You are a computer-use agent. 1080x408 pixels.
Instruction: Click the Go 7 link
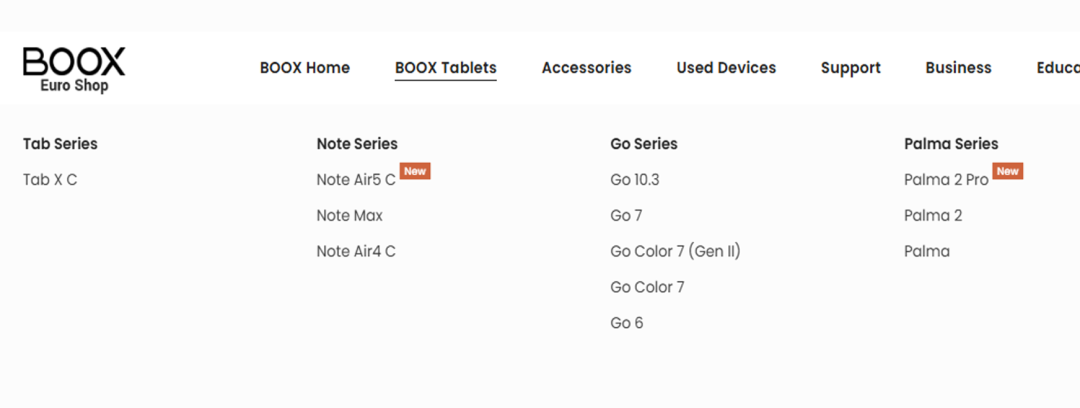[626, 216]
